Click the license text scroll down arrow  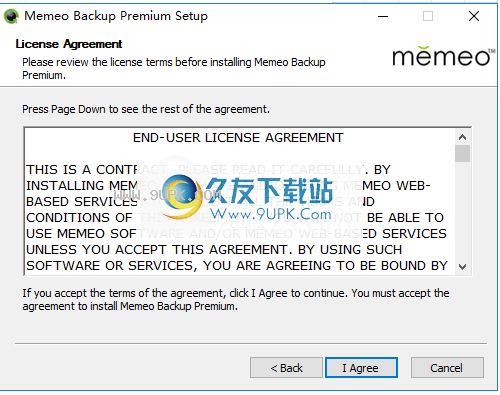[462, 267]
